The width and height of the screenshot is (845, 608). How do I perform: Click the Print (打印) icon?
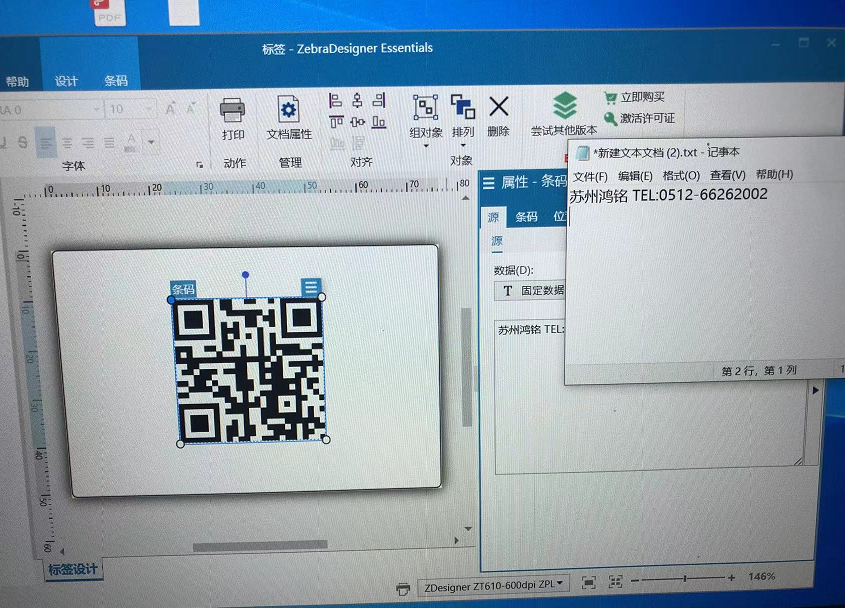coord(233,110)
